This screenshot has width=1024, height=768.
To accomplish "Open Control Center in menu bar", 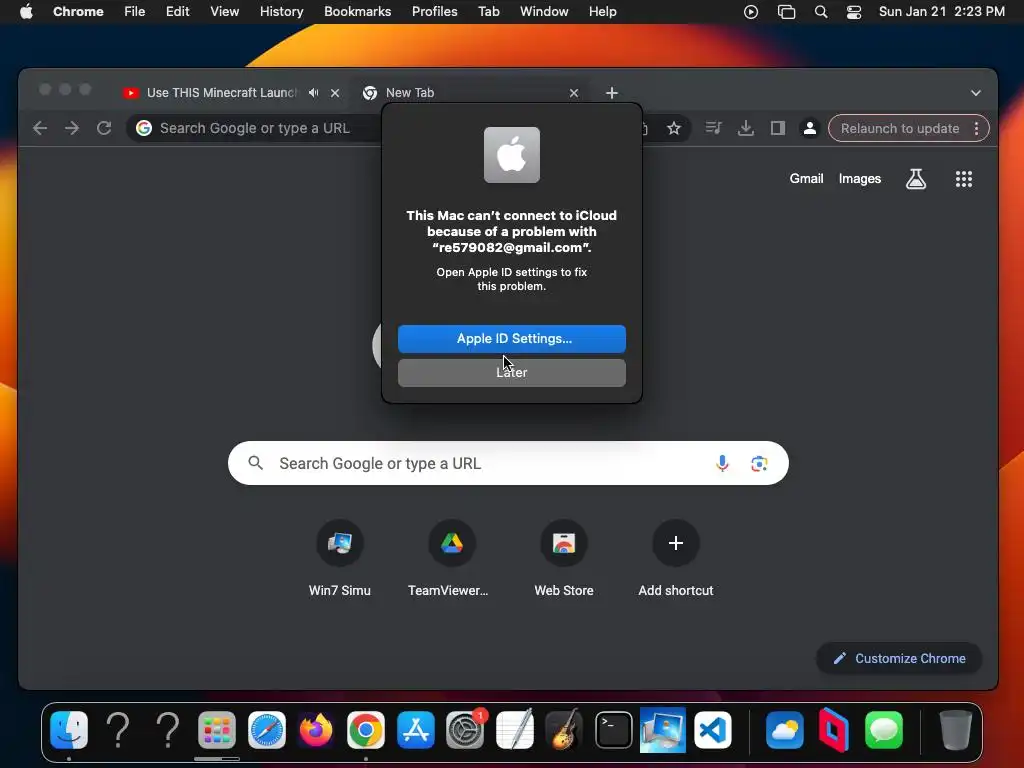I will (x=854, y=12).
